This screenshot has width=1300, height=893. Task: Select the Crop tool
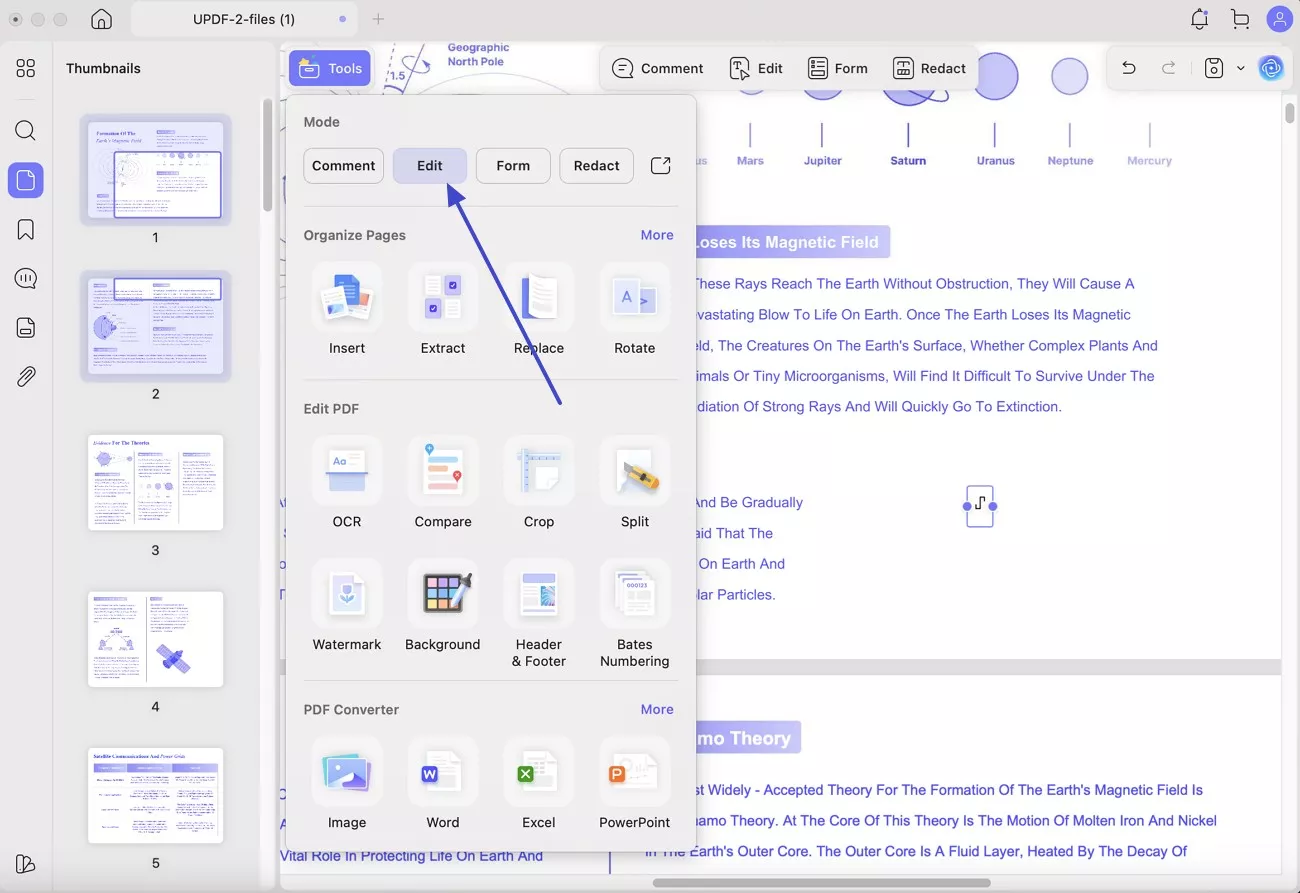[539, 485]
